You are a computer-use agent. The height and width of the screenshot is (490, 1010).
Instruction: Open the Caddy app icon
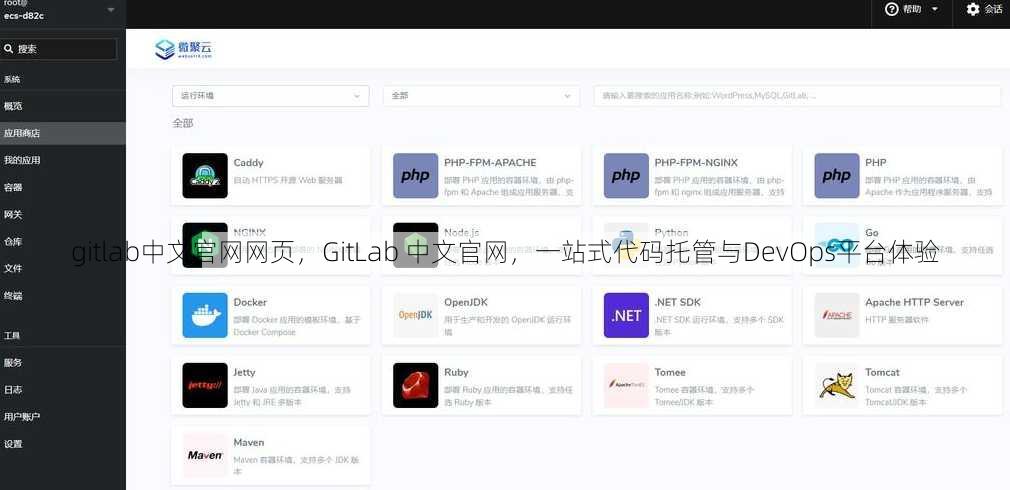(205, 175)
